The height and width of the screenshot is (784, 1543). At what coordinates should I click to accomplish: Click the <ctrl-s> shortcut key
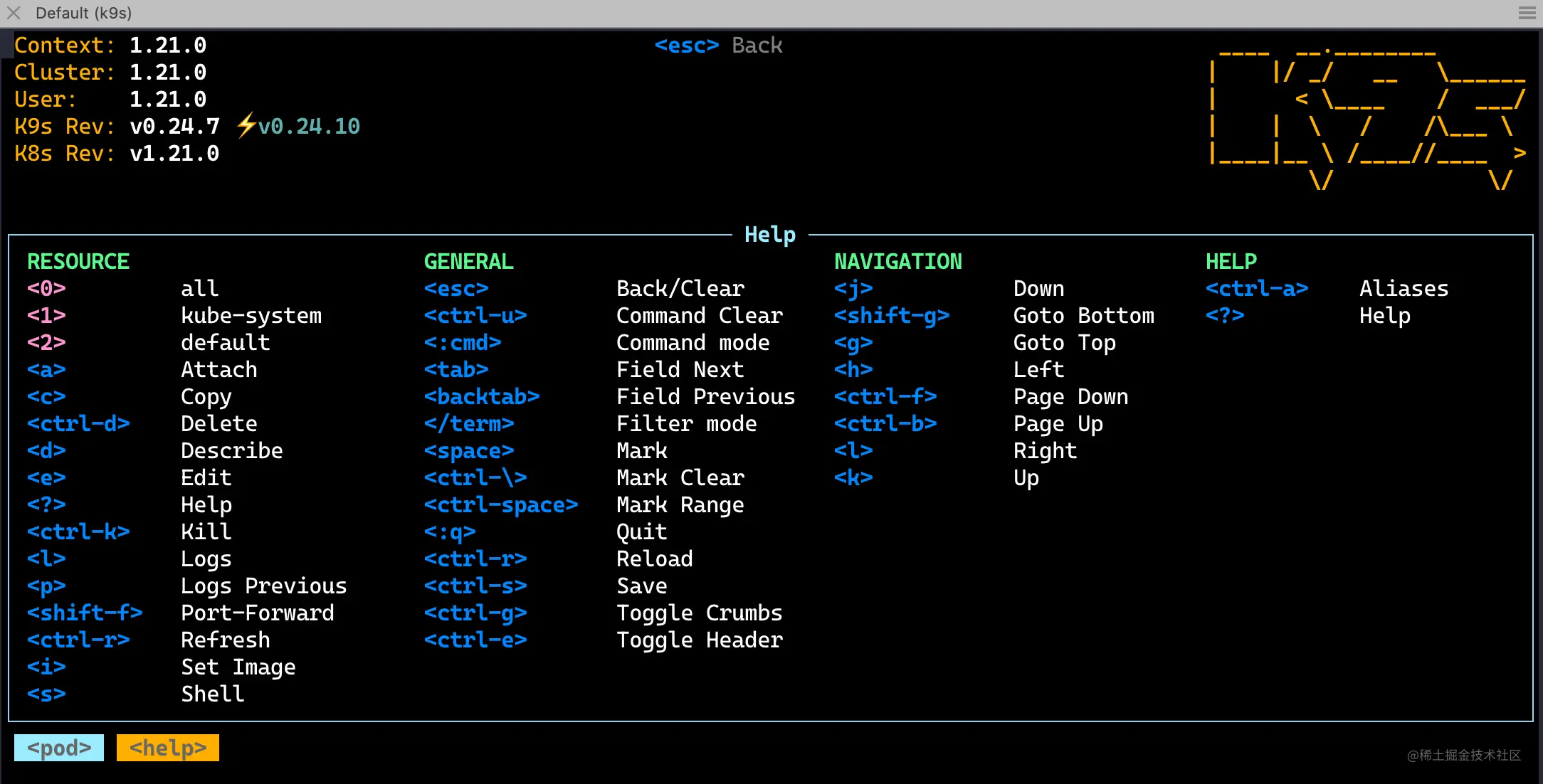click(x=475, y=586)
